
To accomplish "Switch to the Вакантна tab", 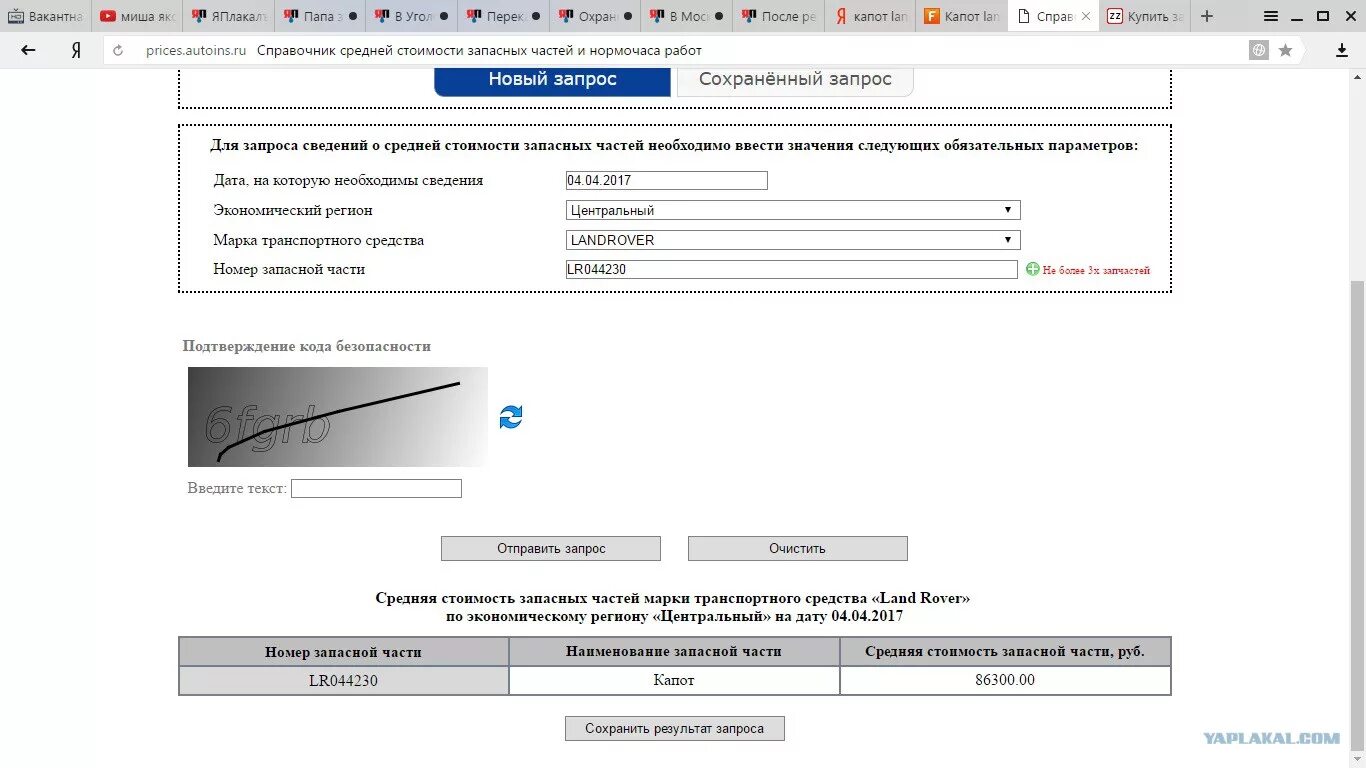I will pyautogui.click(x=46, y=16).
